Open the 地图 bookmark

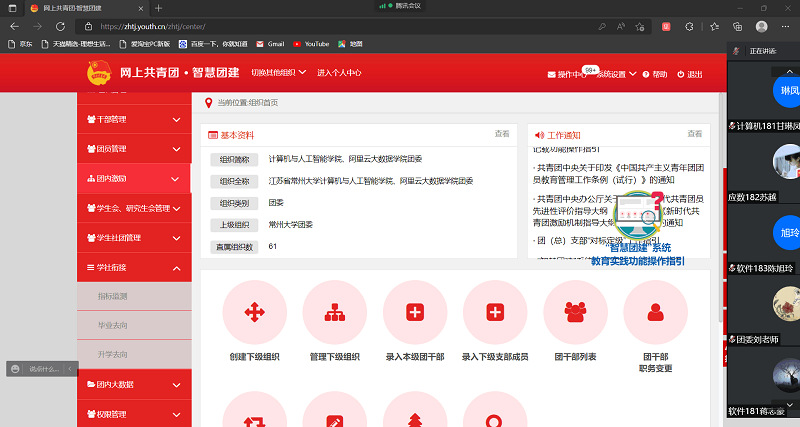click(350, 44)
